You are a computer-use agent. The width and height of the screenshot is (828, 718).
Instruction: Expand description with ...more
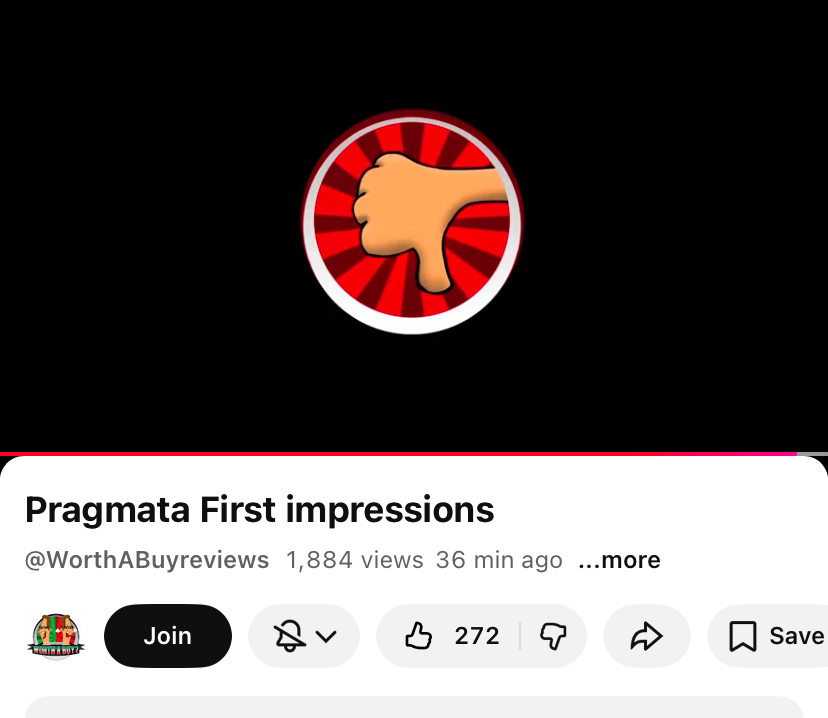tap(619, 560)
